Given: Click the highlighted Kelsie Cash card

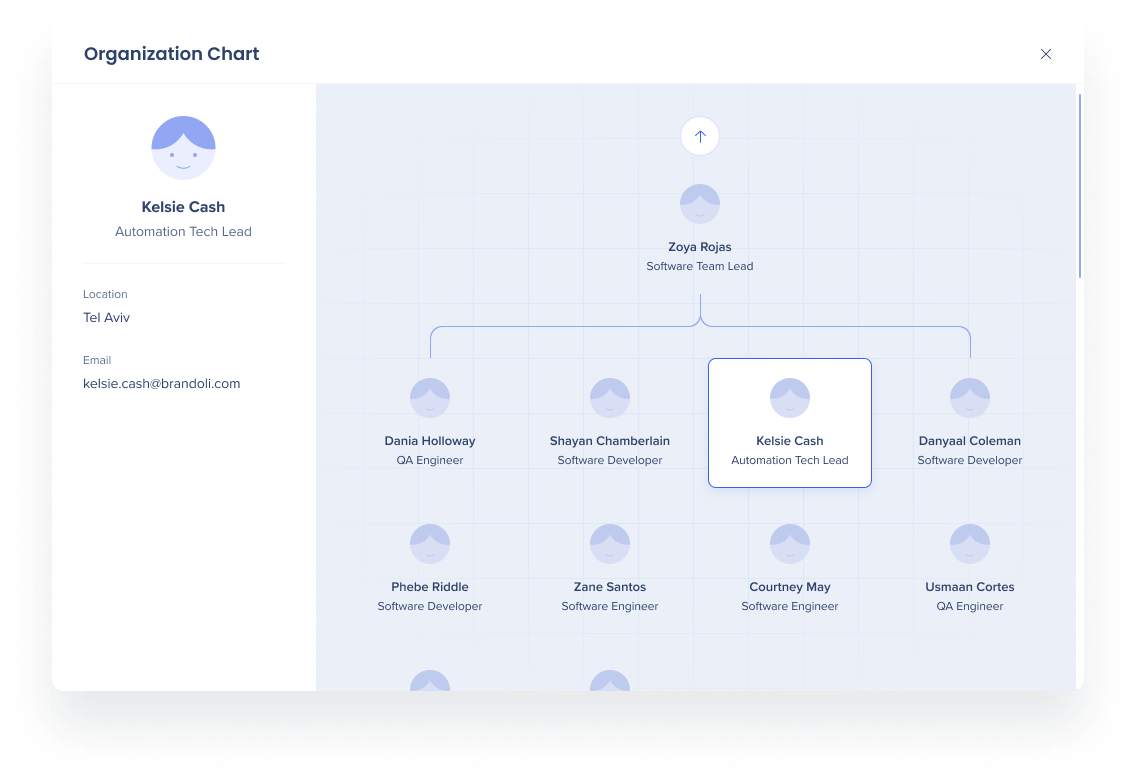Looking at the screenshot, I should pos(790,423).
